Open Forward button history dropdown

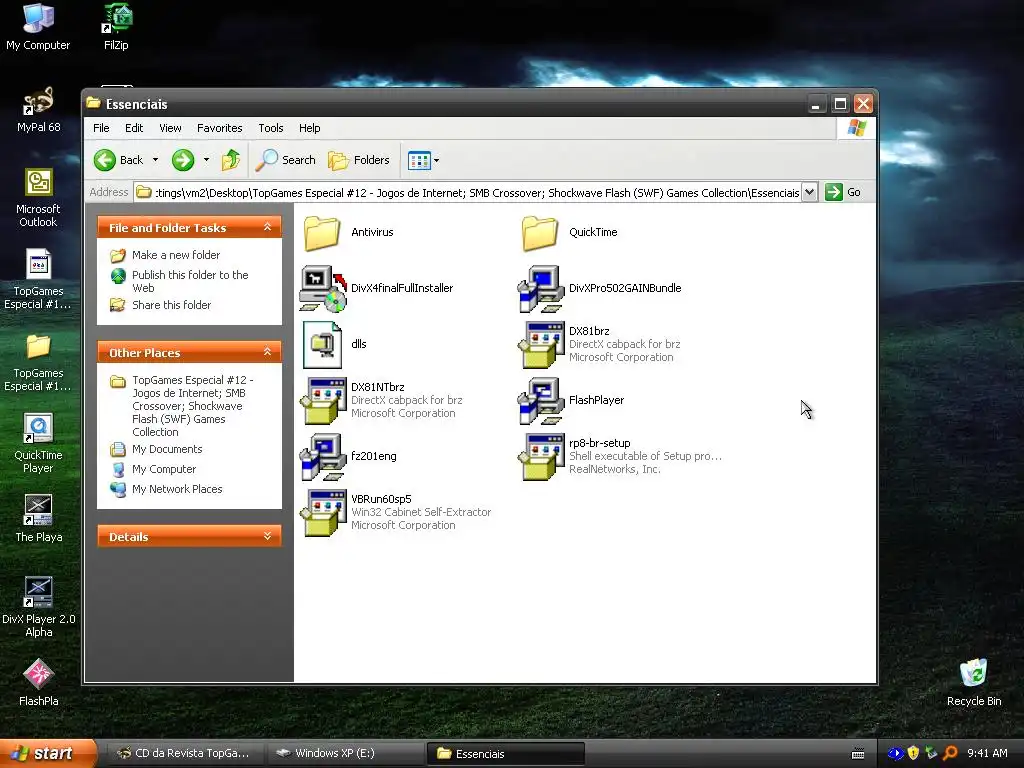[206, 160]
